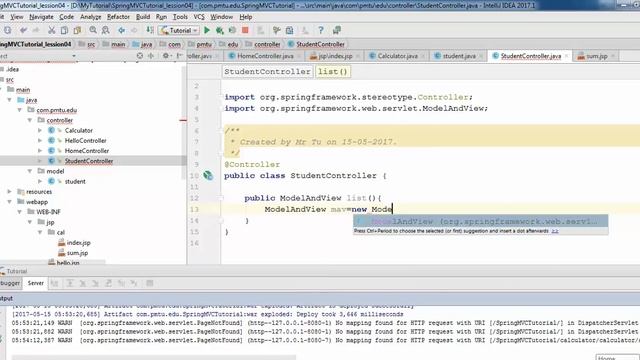Collapse the controller package
The height and width of the screenshot is (360, 640).
[30, 120]
